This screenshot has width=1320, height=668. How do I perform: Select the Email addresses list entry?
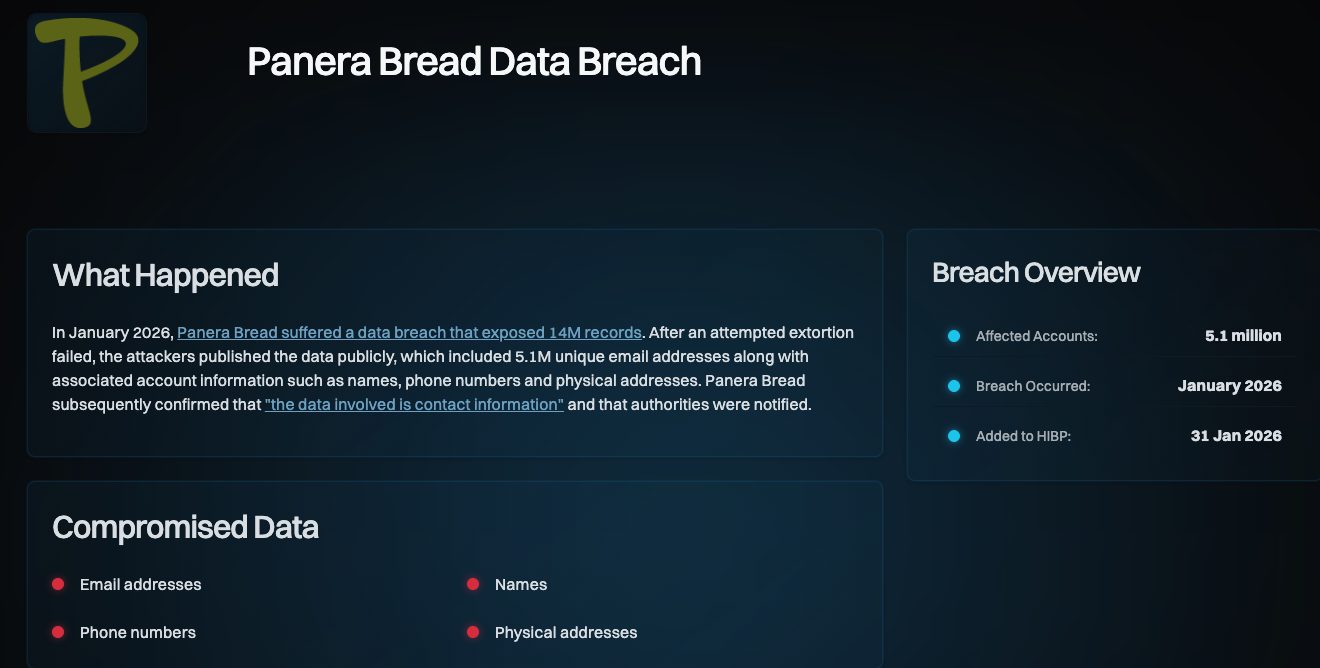[x=139, y=584]
